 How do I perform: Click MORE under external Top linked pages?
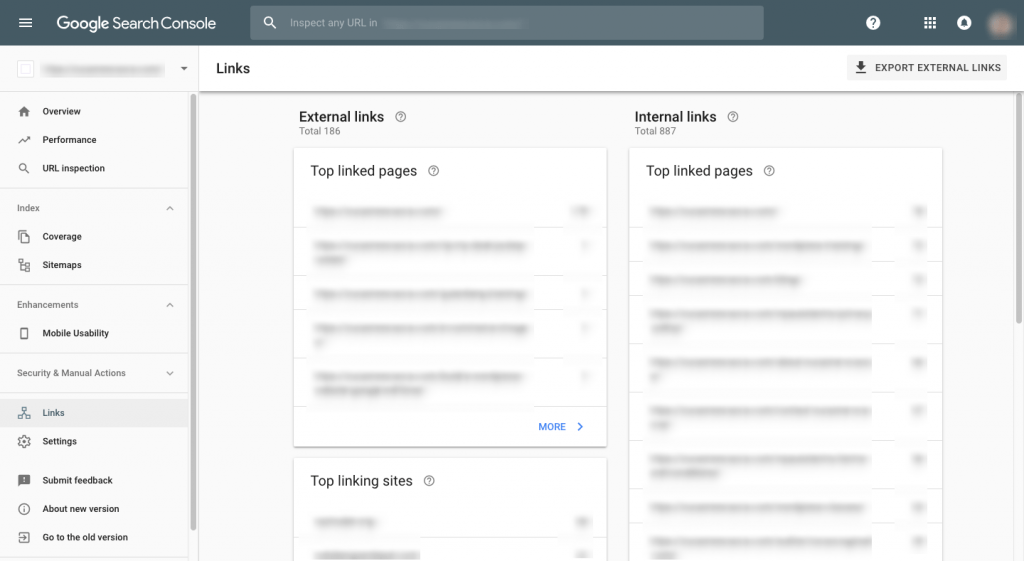[552, 426]
